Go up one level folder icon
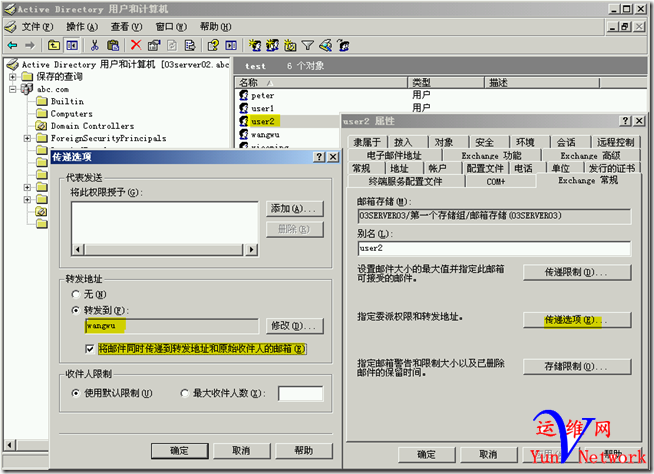Image resolution: width=654 pixels, height=474 pixels. tap(54, 45)
